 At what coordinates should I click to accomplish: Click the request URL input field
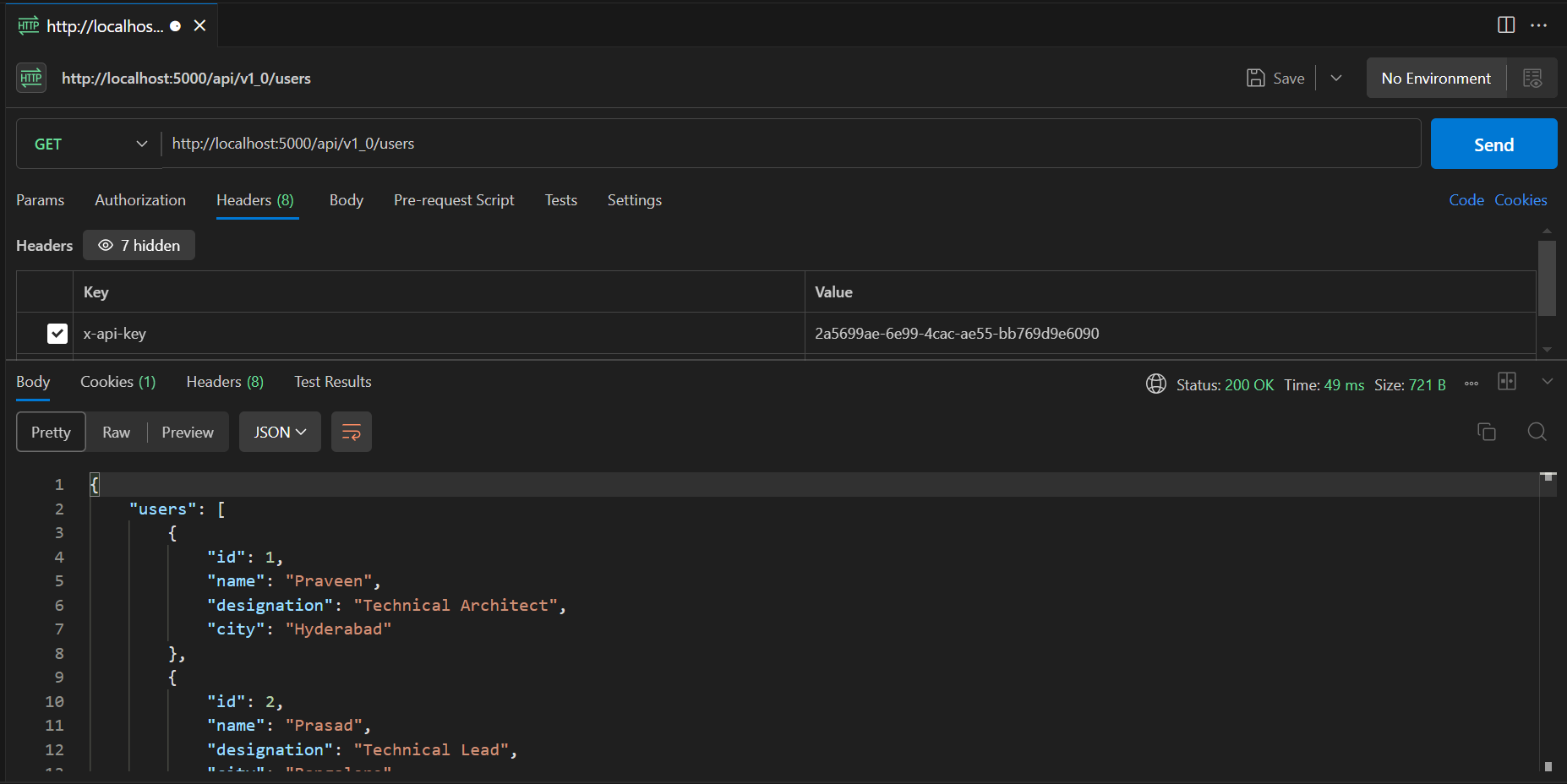(x=791, y=144)
